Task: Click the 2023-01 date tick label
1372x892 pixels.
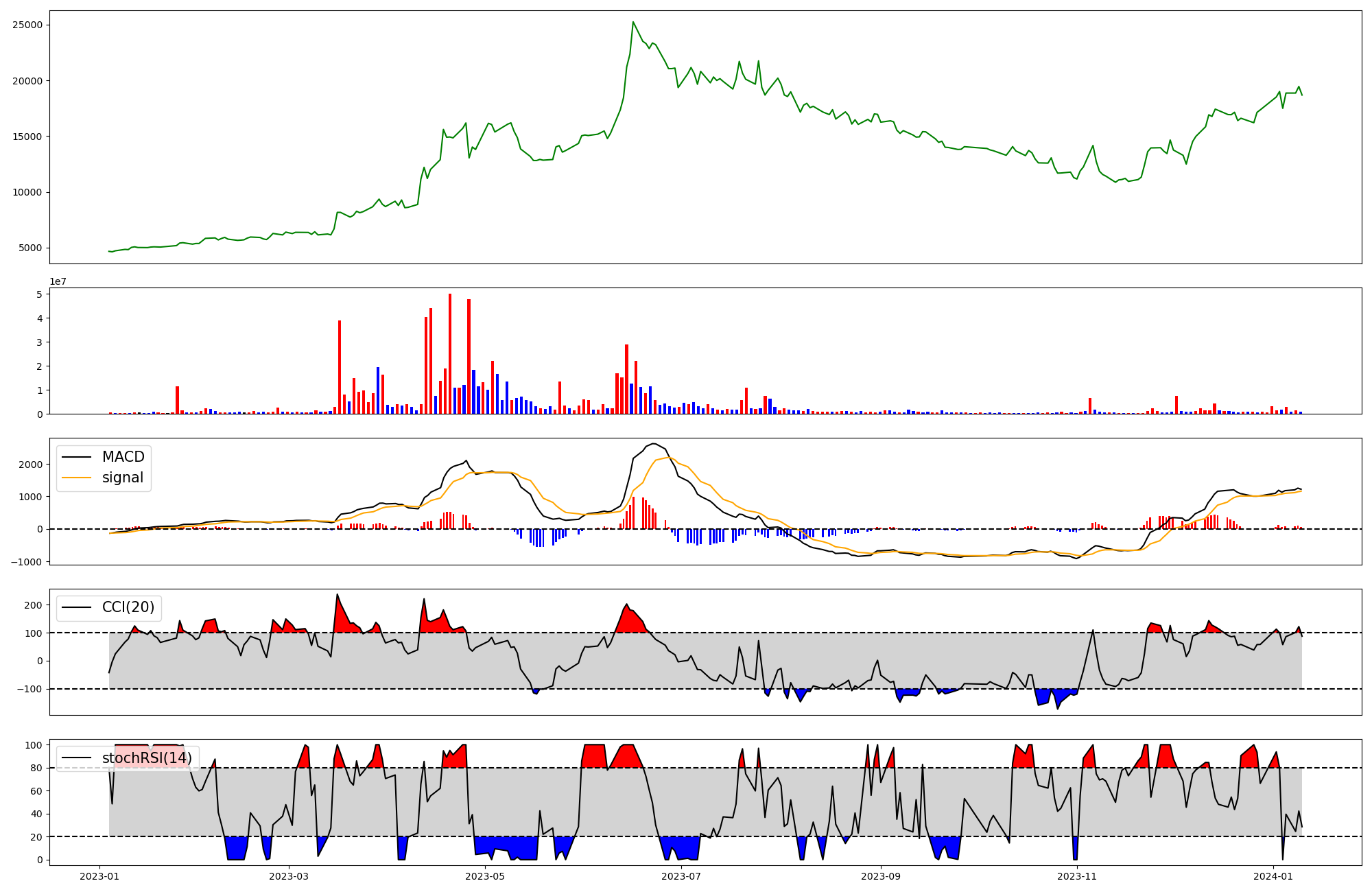Action: [100, 876]
